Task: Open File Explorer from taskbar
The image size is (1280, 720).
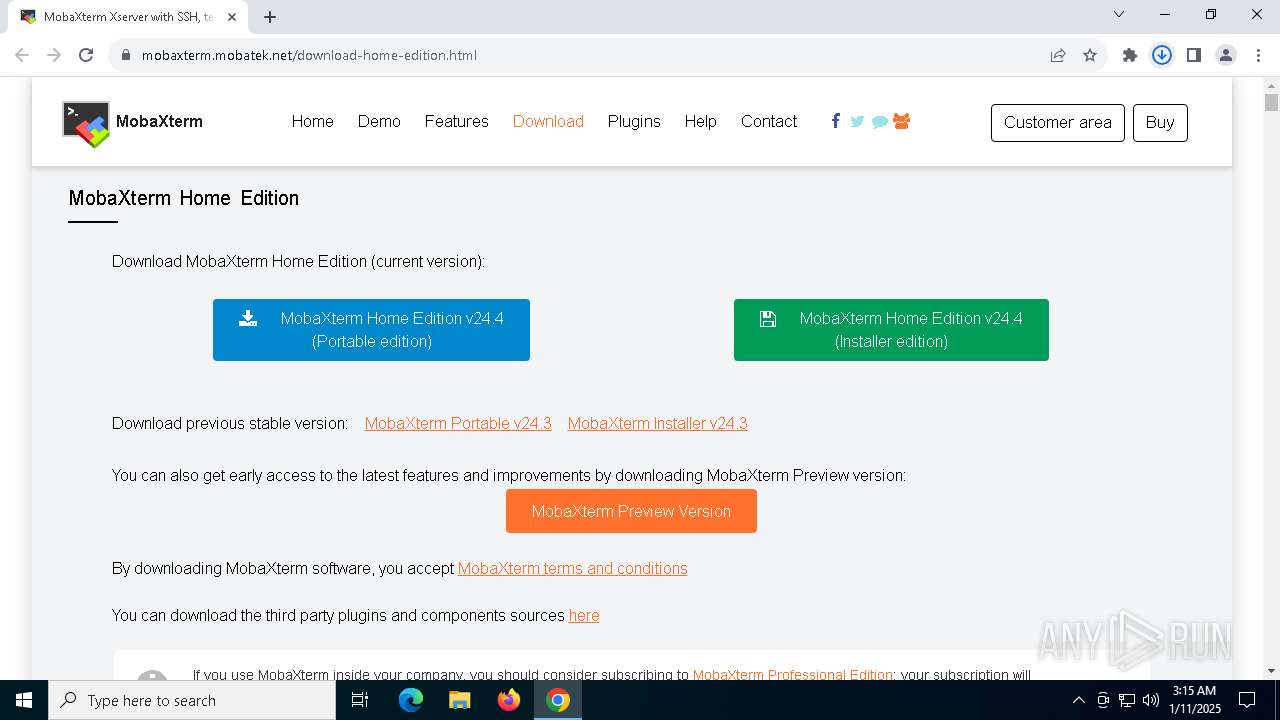Action: (459, 700)
